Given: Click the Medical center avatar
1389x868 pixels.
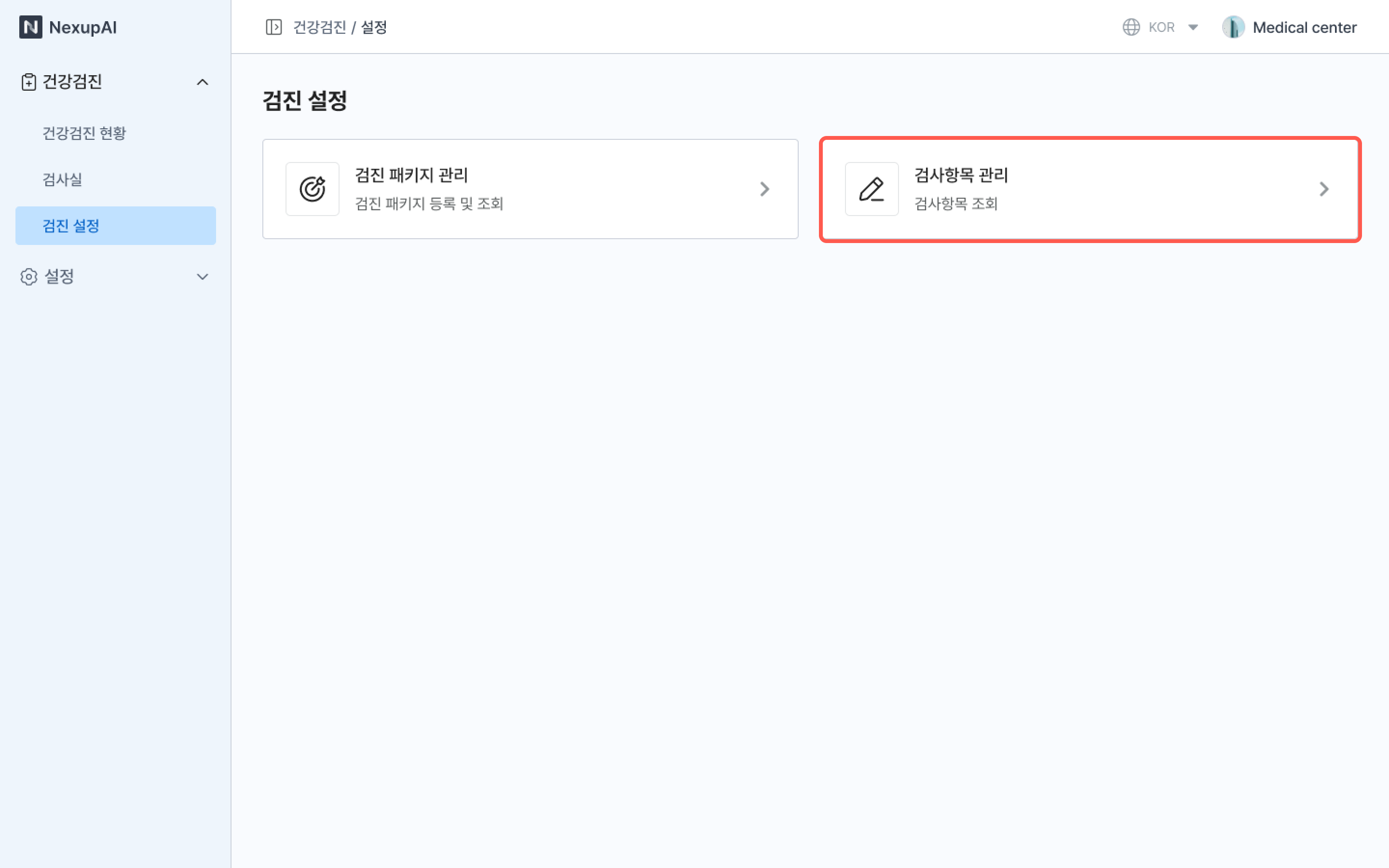Looking at the screenshot, I should click(x=1233, y=27).
